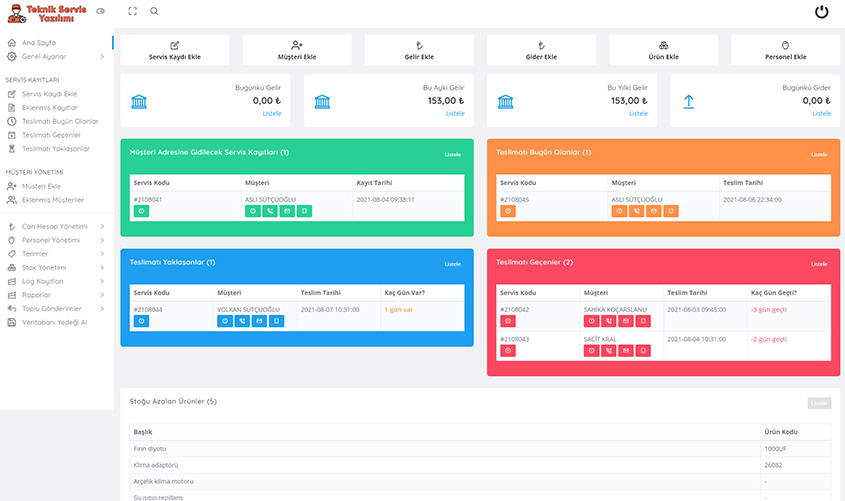Click bank icon in Bu Yılki Gelir card

[x=505, y=101]
